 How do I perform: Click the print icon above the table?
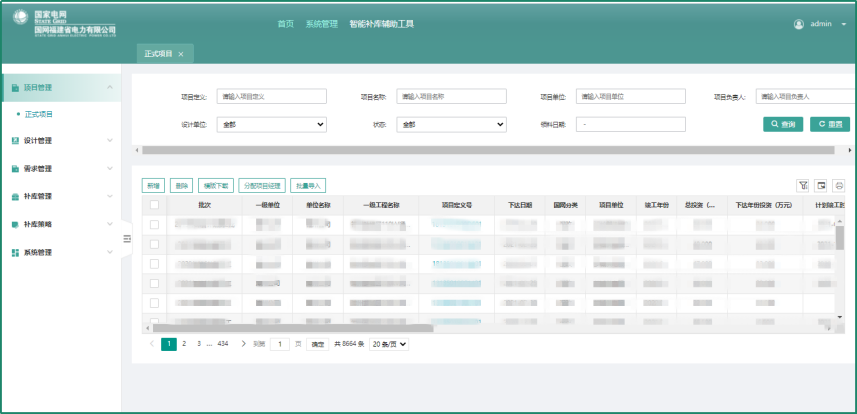click(x=839, y=185)
